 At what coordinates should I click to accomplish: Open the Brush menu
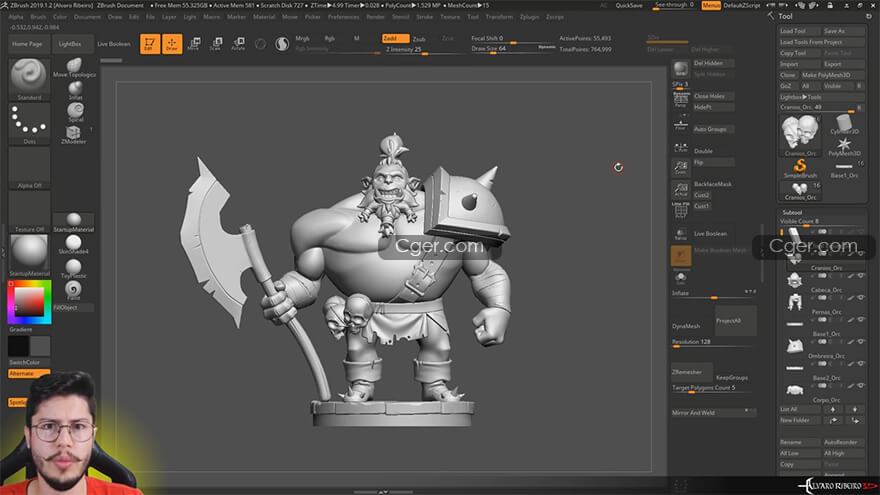(x=38, y=17)
